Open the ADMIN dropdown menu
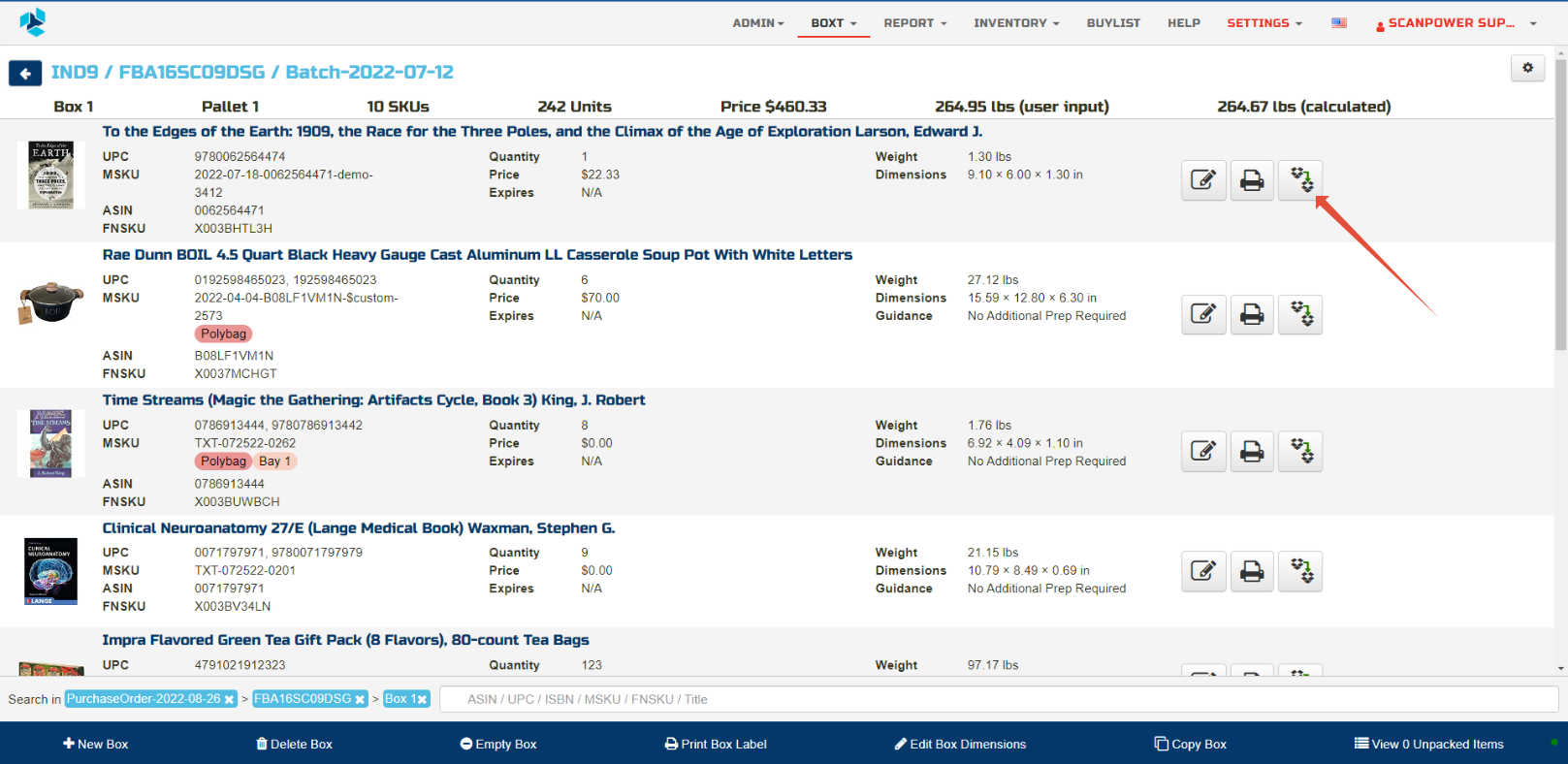The image size is (1568, 764). point(758,23)
